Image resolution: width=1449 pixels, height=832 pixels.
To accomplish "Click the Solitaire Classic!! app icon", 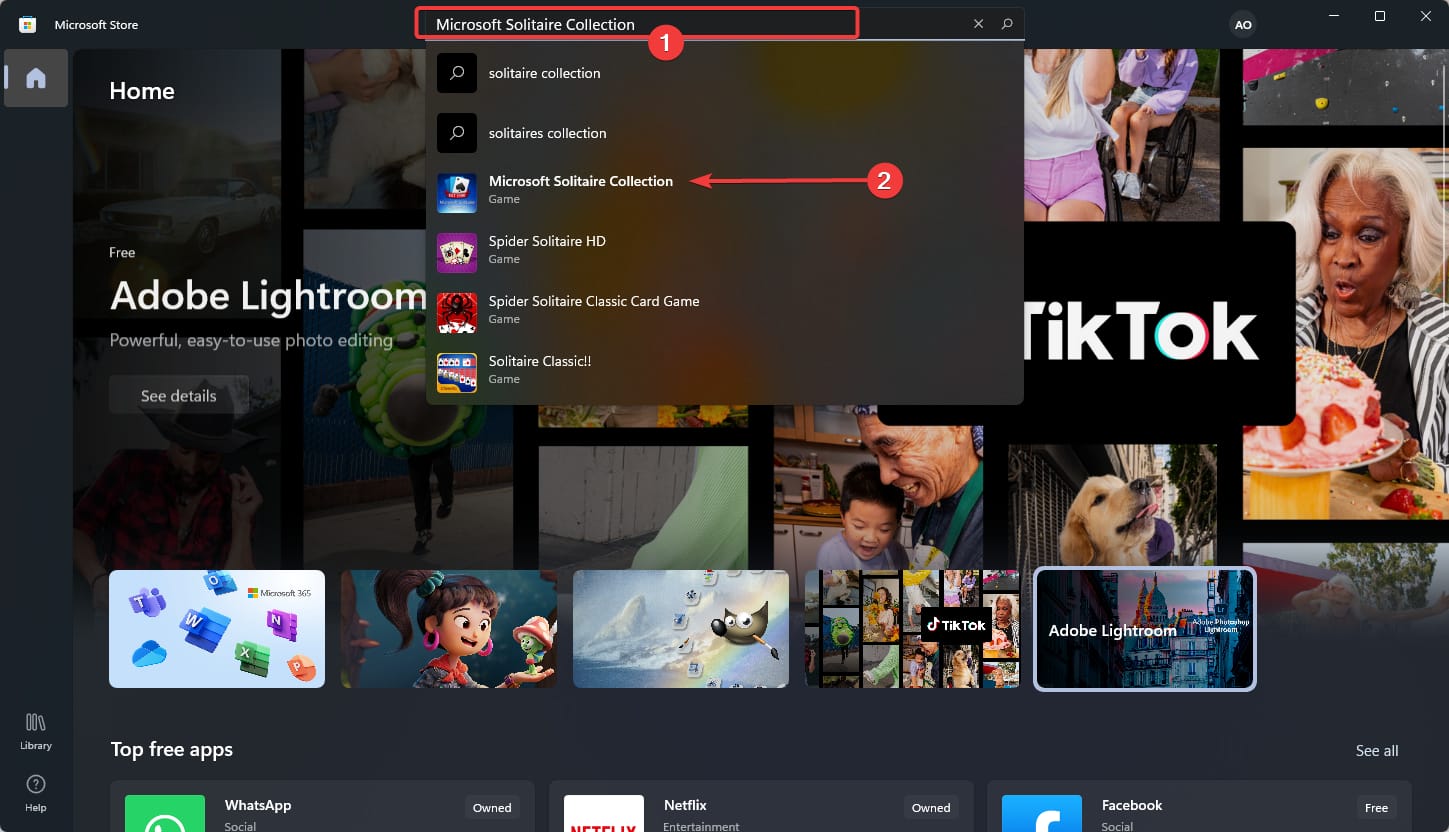I will click(x=457, y=373).
